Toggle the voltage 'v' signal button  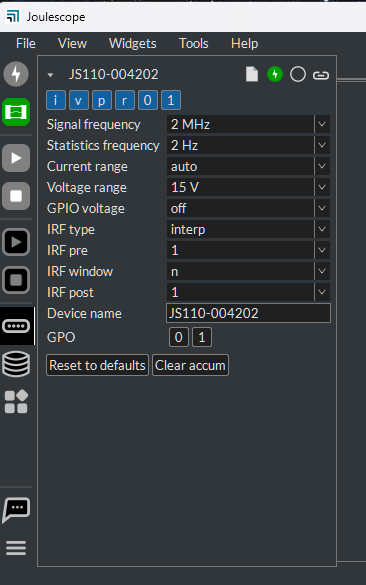pyautogui.click(x=78, y=100)
